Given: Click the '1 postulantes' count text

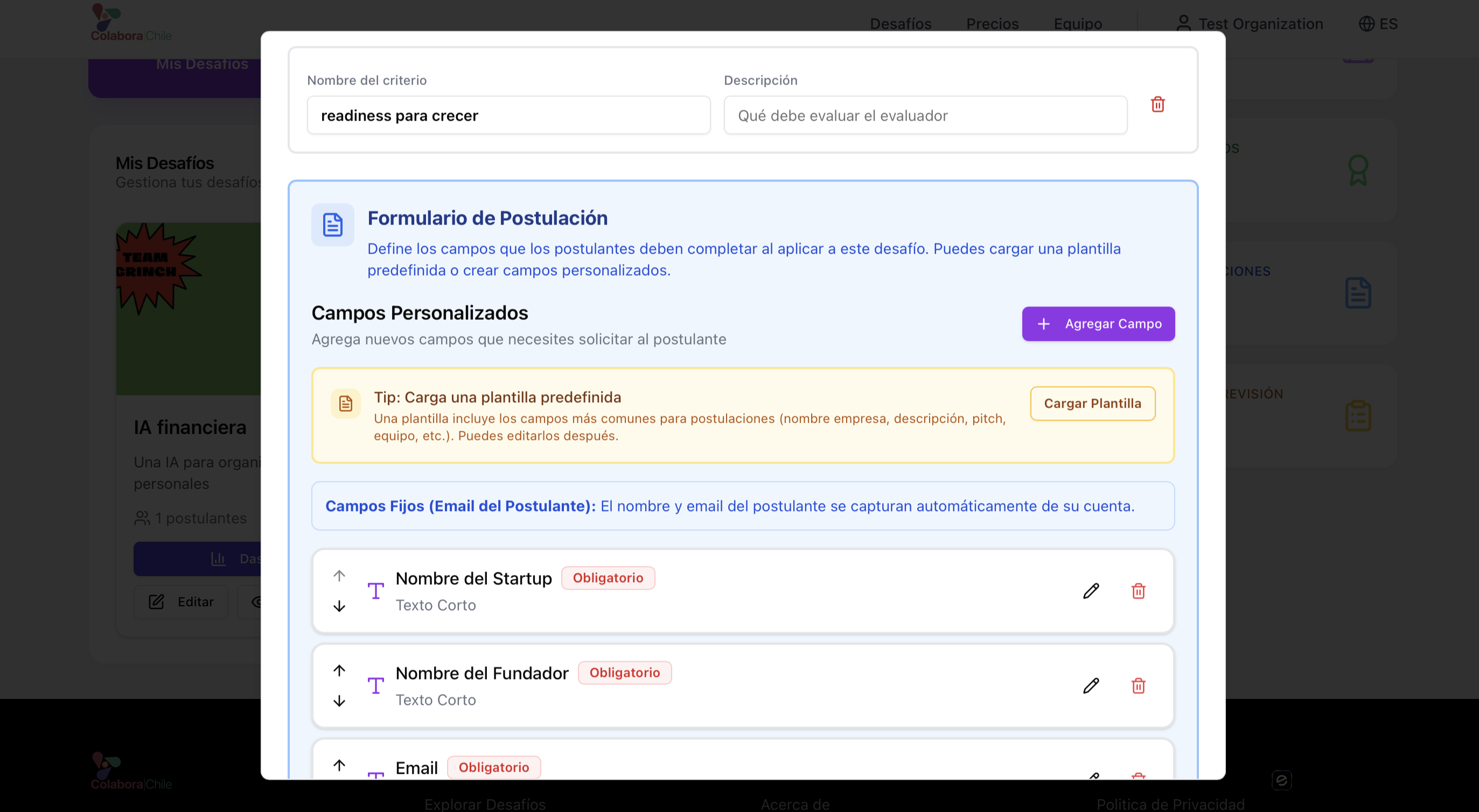Looking at the screenshot, I should [201, 518].
